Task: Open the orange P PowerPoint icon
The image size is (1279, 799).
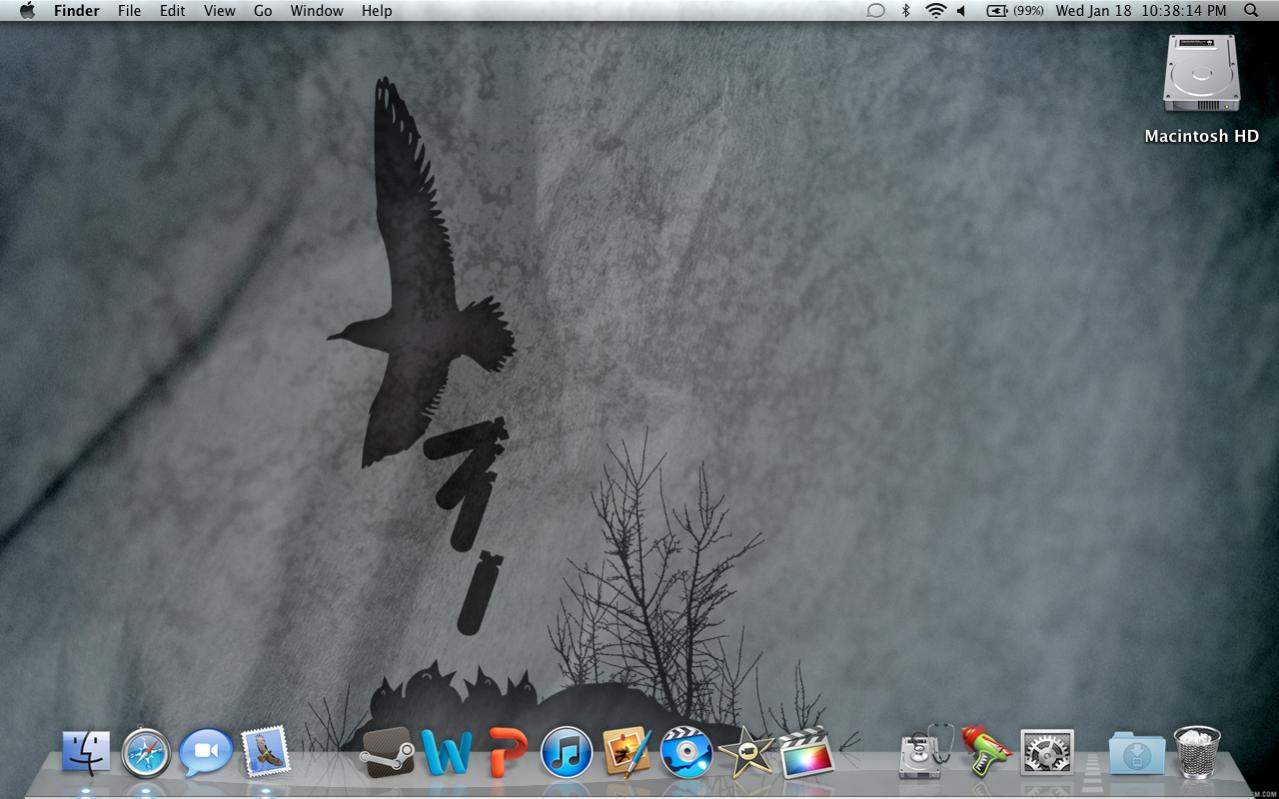Action: (507, 752)
